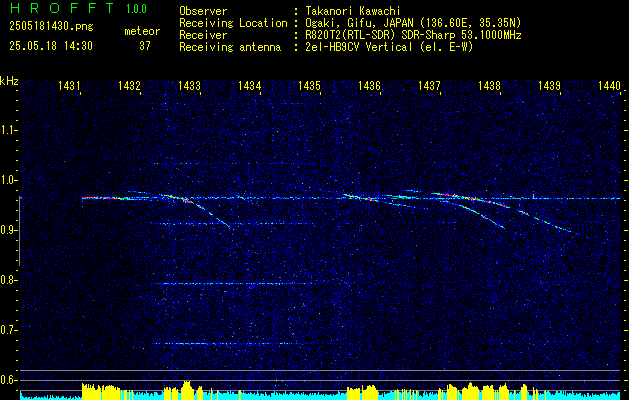629x400 pixels.
Task: Click the horizontal signal line at 0.91 kHz
Action: (232, 223)
